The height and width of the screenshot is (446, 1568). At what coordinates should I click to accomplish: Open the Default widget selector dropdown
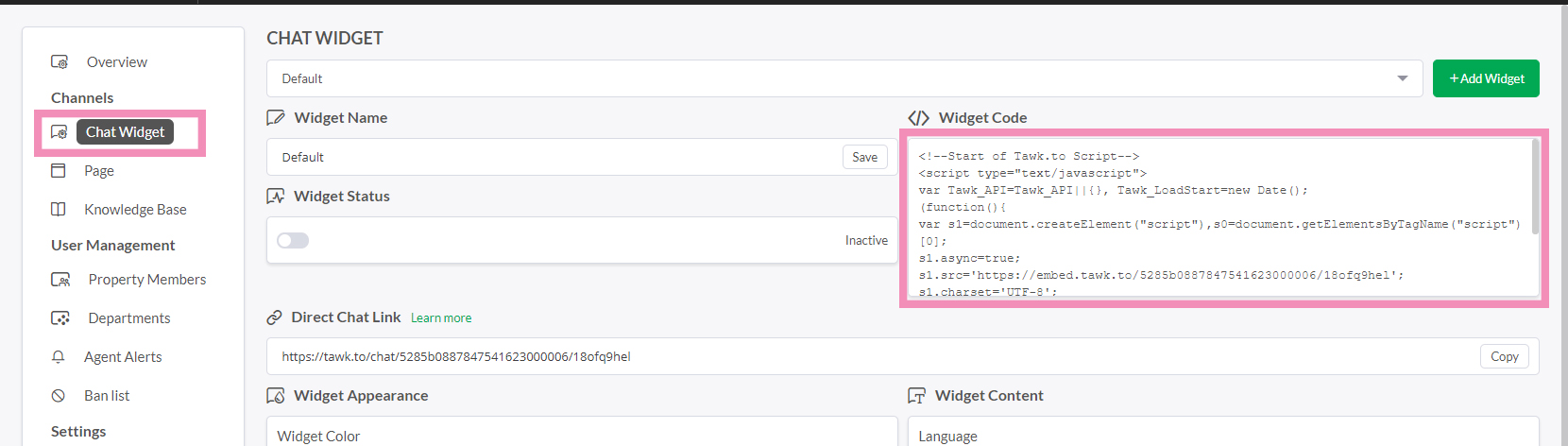click(x=844, y=78)
